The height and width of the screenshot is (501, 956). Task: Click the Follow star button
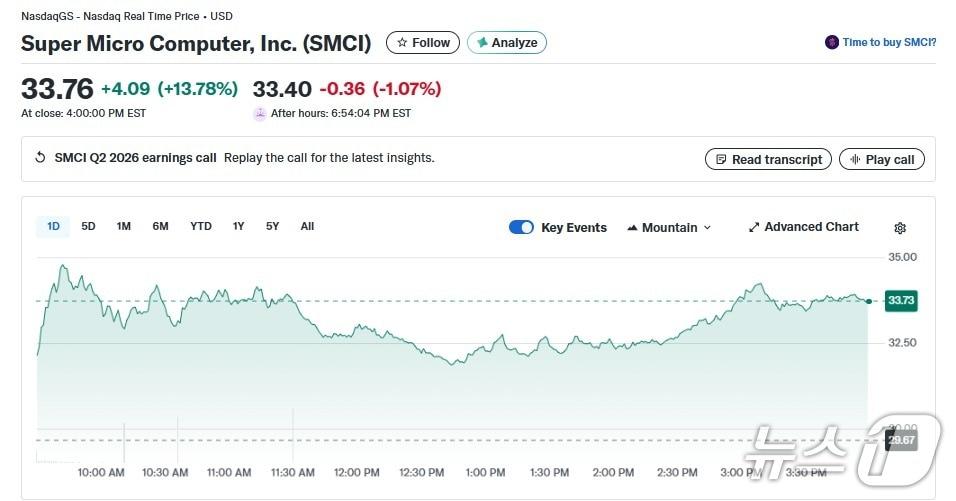[x=423, y=43]
